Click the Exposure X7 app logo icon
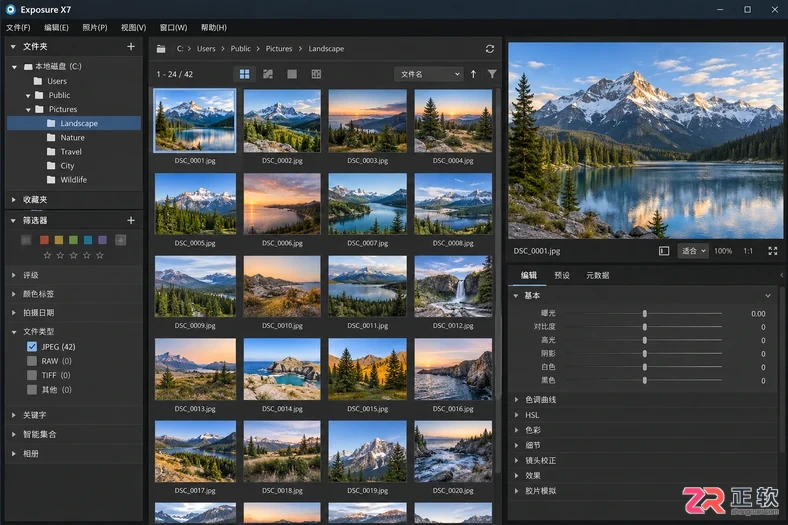 click(11, 10)
